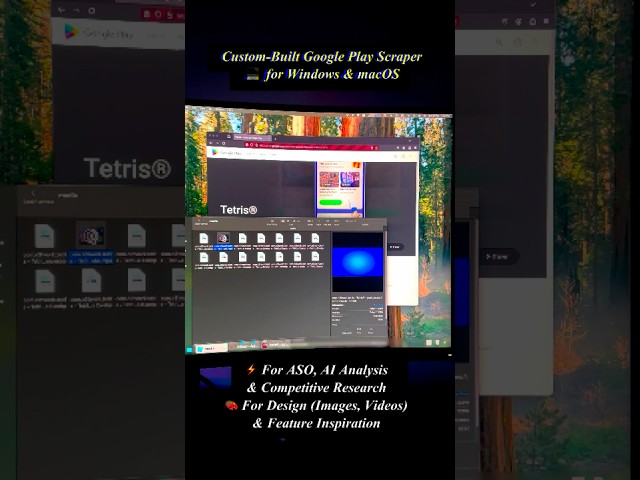
Task: Click the Trailer button in the center browser window
Action: (x=396, y=247)
